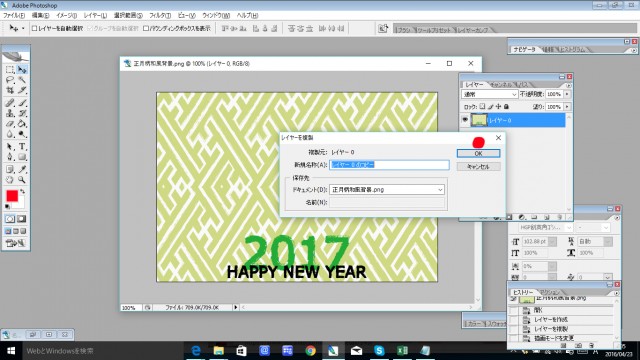Select the Crop tool
The width and height of the screenshot is (640, 360).
[10, 90]
